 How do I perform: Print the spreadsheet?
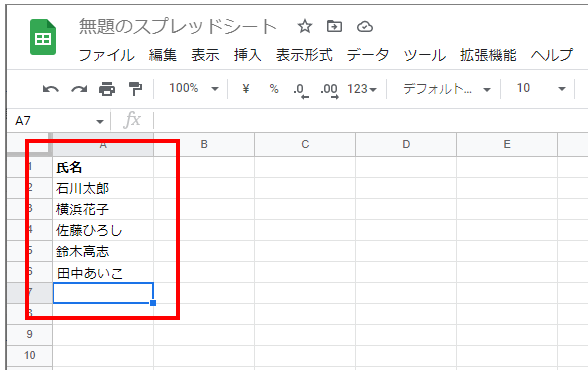point(107,89)
